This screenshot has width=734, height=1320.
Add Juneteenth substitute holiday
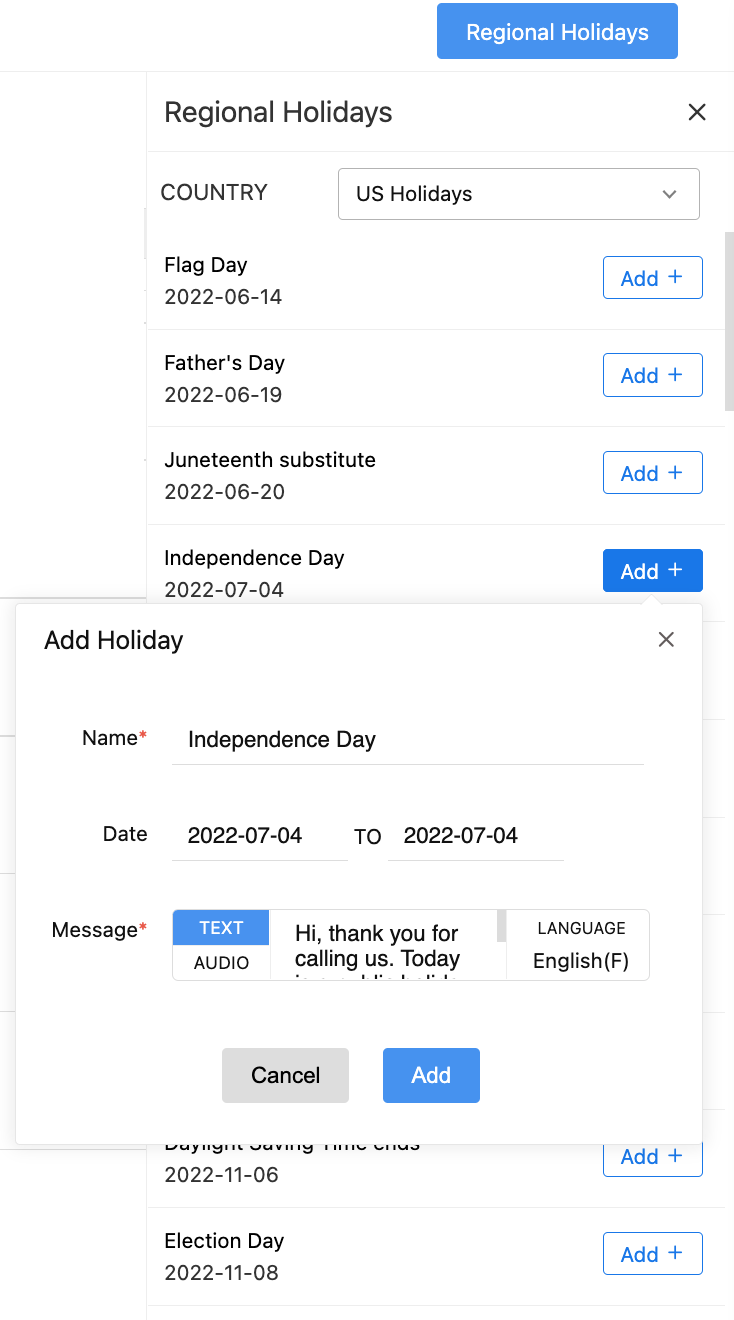coord(652,473)
